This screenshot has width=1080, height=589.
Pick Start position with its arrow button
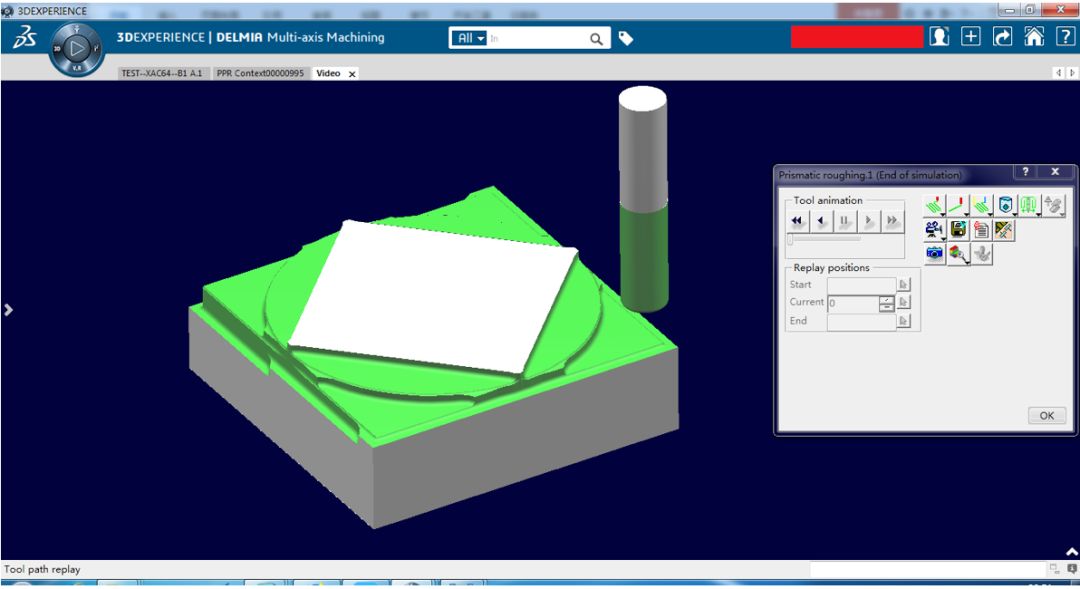click(x=904, y=285)
